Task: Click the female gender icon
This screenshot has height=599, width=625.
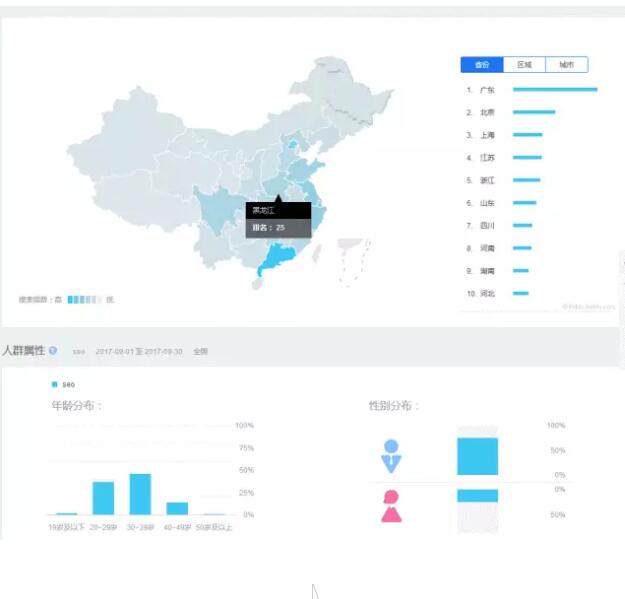Action: click(x=391, y=506)
